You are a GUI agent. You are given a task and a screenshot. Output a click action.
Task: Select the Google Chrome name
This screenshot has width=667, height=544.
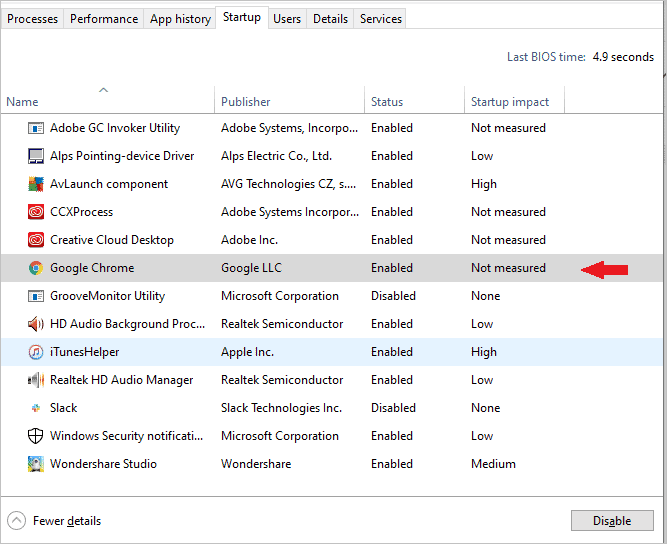[92, 268]
